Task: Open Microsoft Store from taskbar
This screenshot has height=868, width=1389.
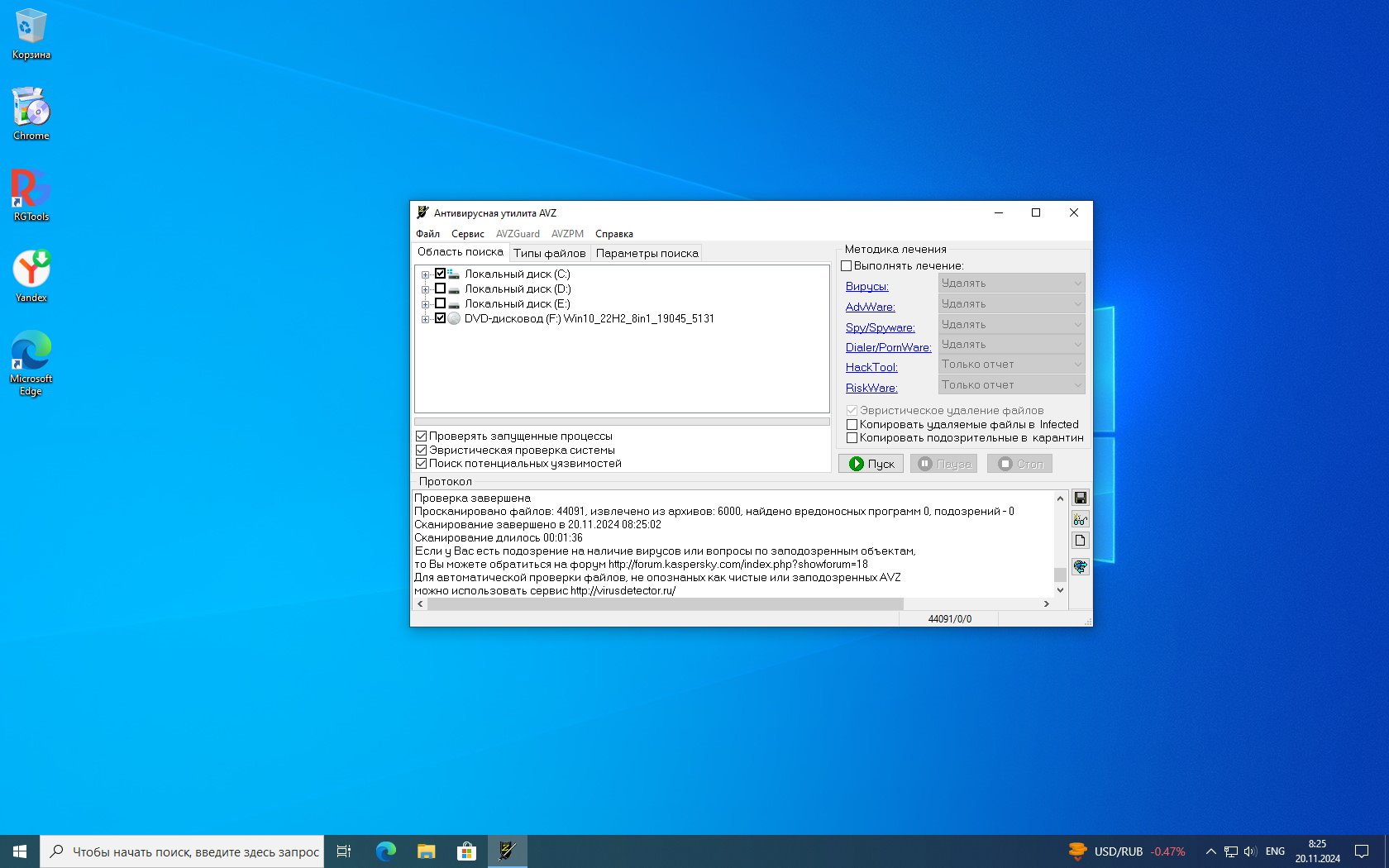Action: coord(466,851)
